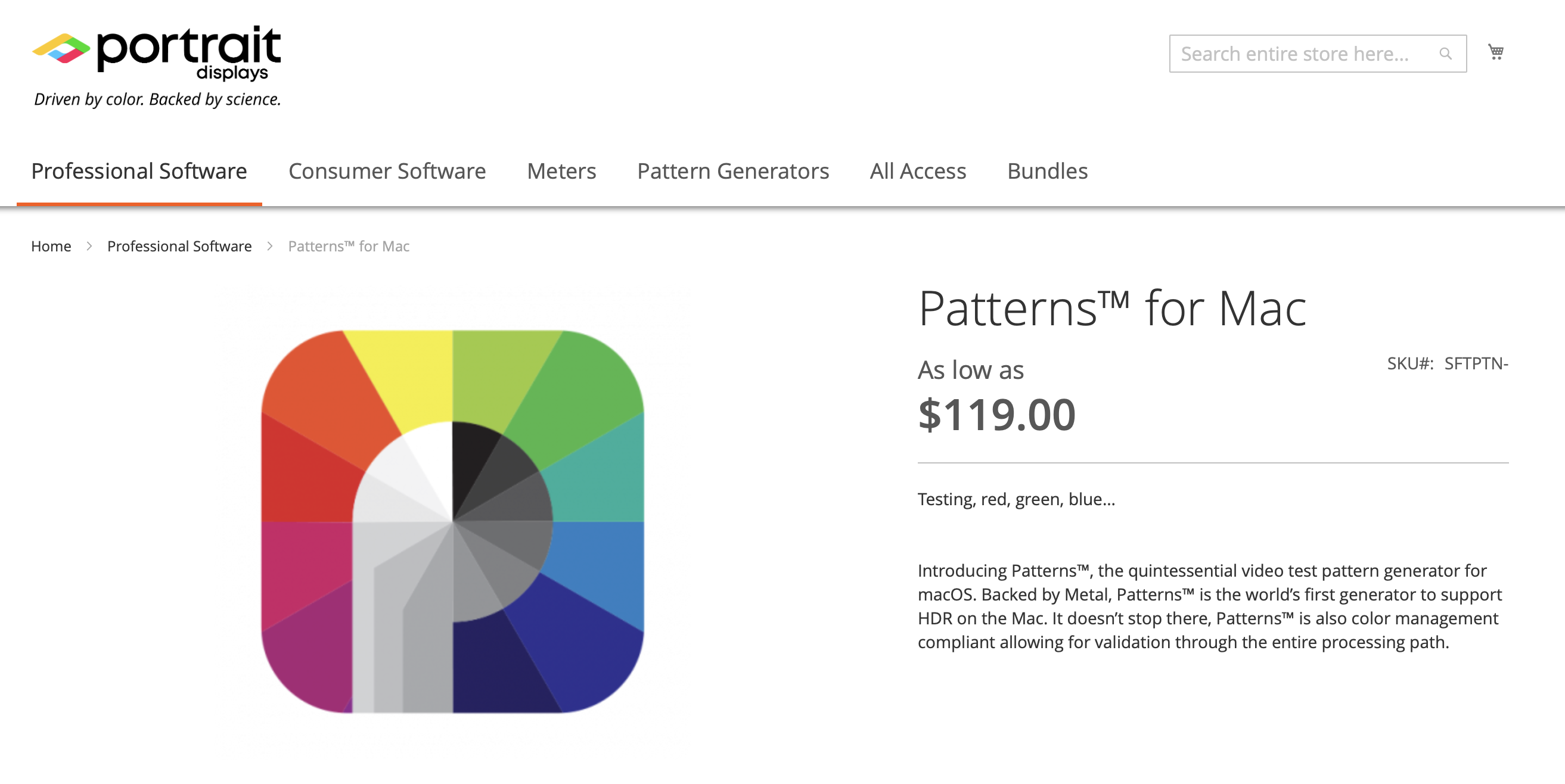Click the Patterns for Mac title
Screen dimensions: 1565x784
coord(1112,309)
